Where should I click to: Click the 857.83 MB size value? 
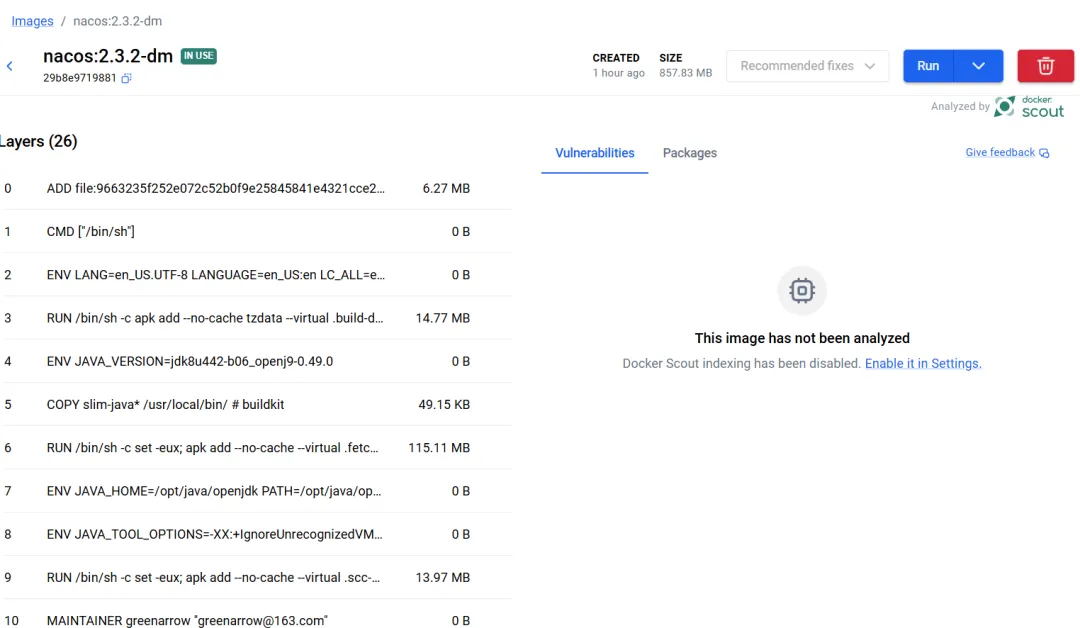coord(685,73)
